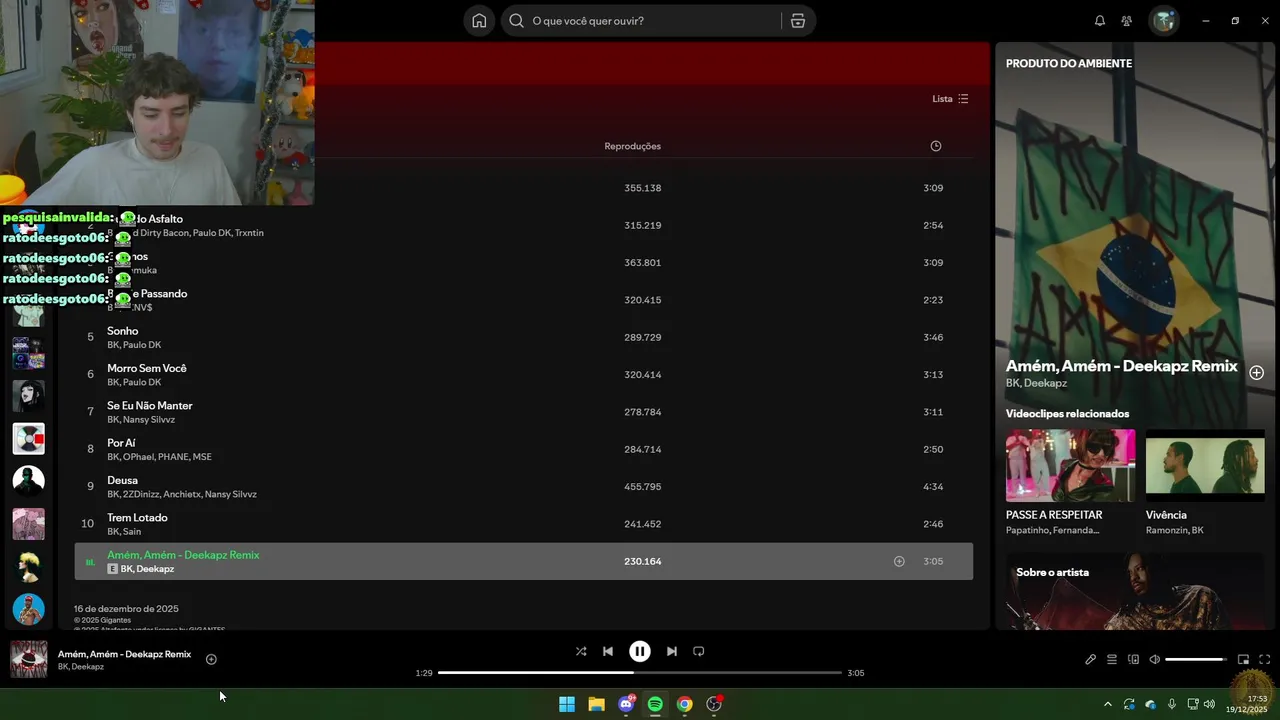The width and height of the screenshot is (1280, 720).
Task: Toggle repeat mode
Action: [x=699, y=651]
